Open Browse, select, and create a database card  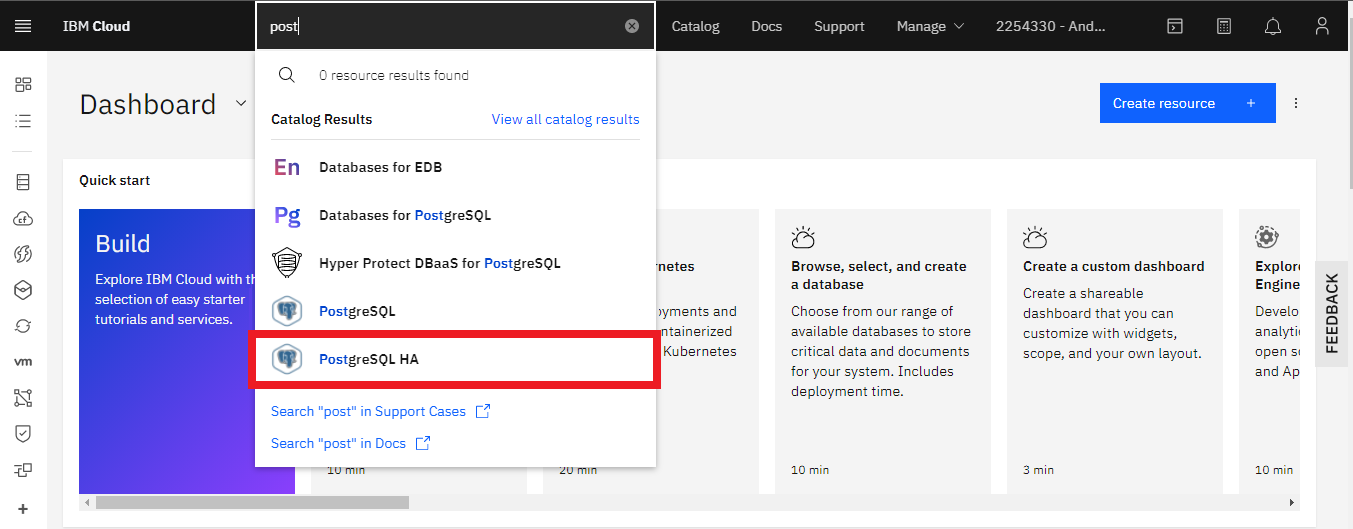click(883, 351)
